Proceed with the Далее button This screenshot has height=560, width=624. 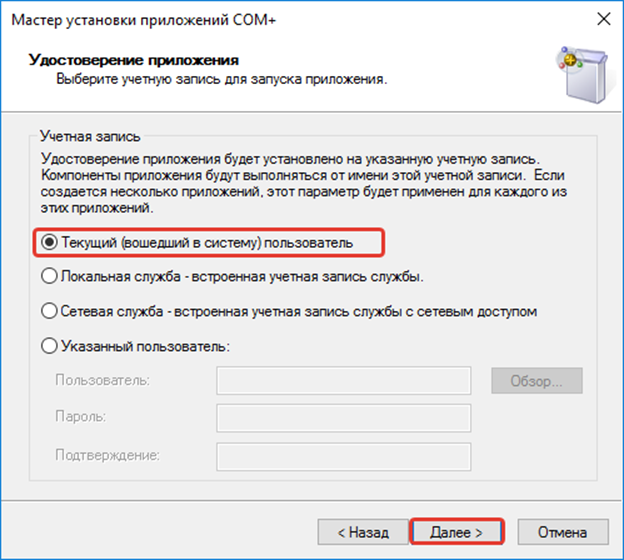[x=457, y=532]
